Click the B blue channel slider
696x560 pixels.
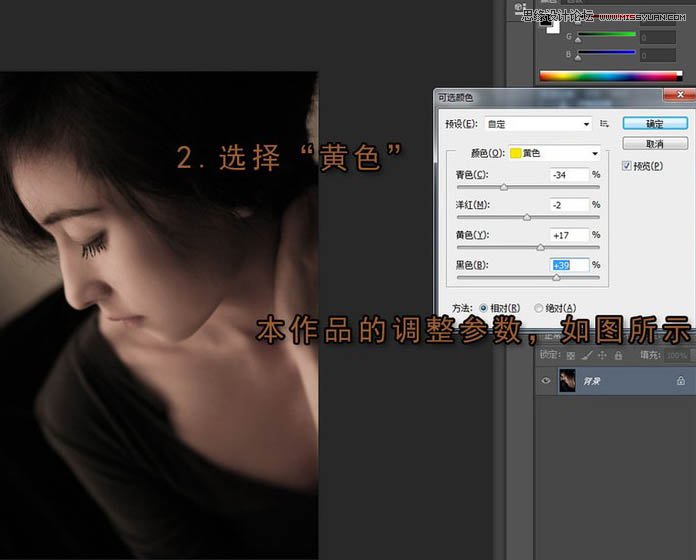tap(606, 54)
